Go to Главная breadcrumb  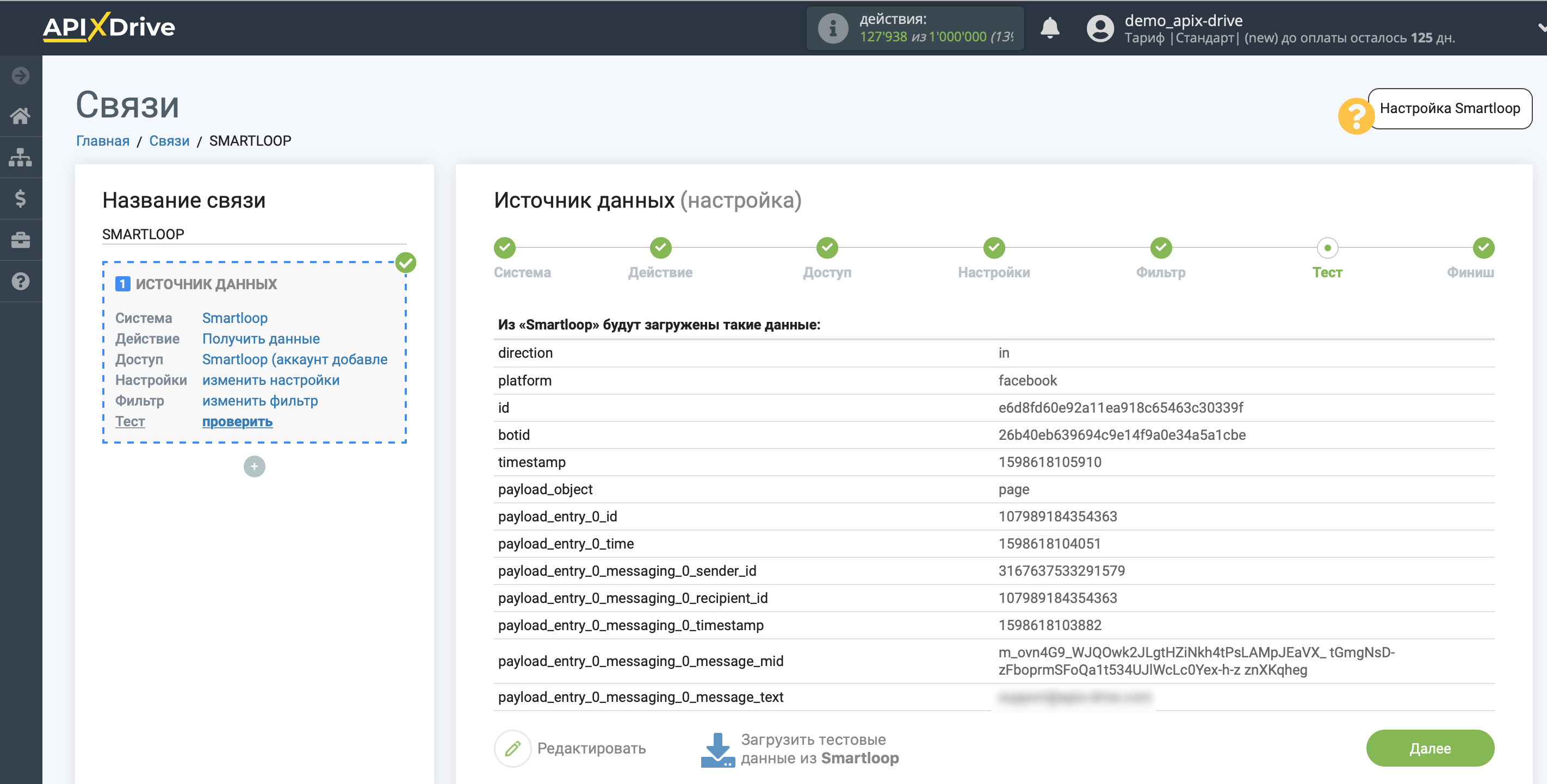tap(103, 140)
